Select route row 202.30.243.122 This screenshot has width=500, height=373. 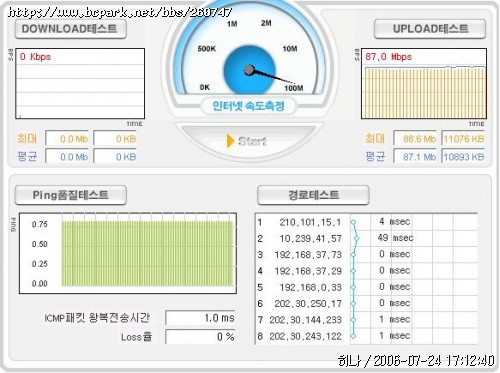click(x=366, y=336)
